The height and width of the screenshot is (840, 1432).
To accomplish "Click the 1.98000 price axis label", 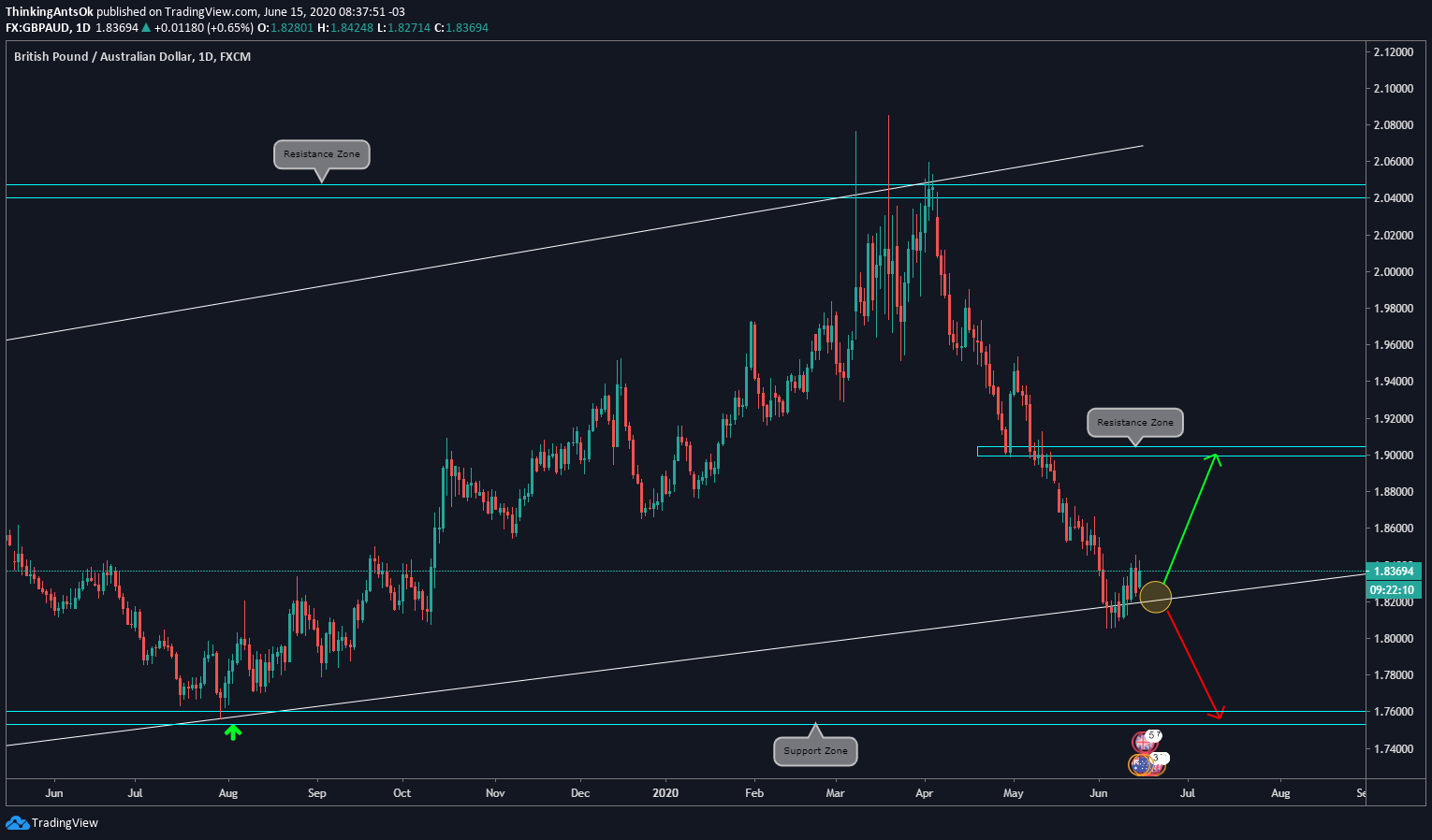I will pyautogui.click(x=1393, y=309).
